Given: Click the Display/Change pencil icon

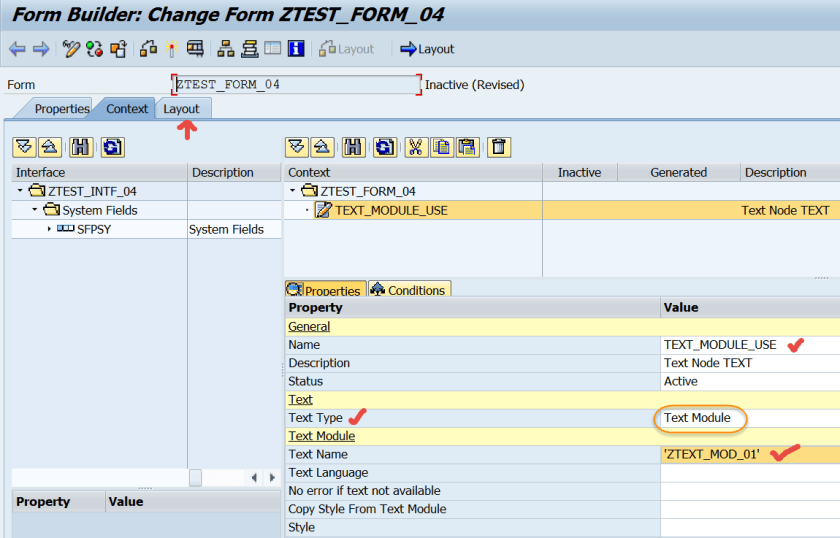Looking at the screenshot, I should [x=70, y=49].
